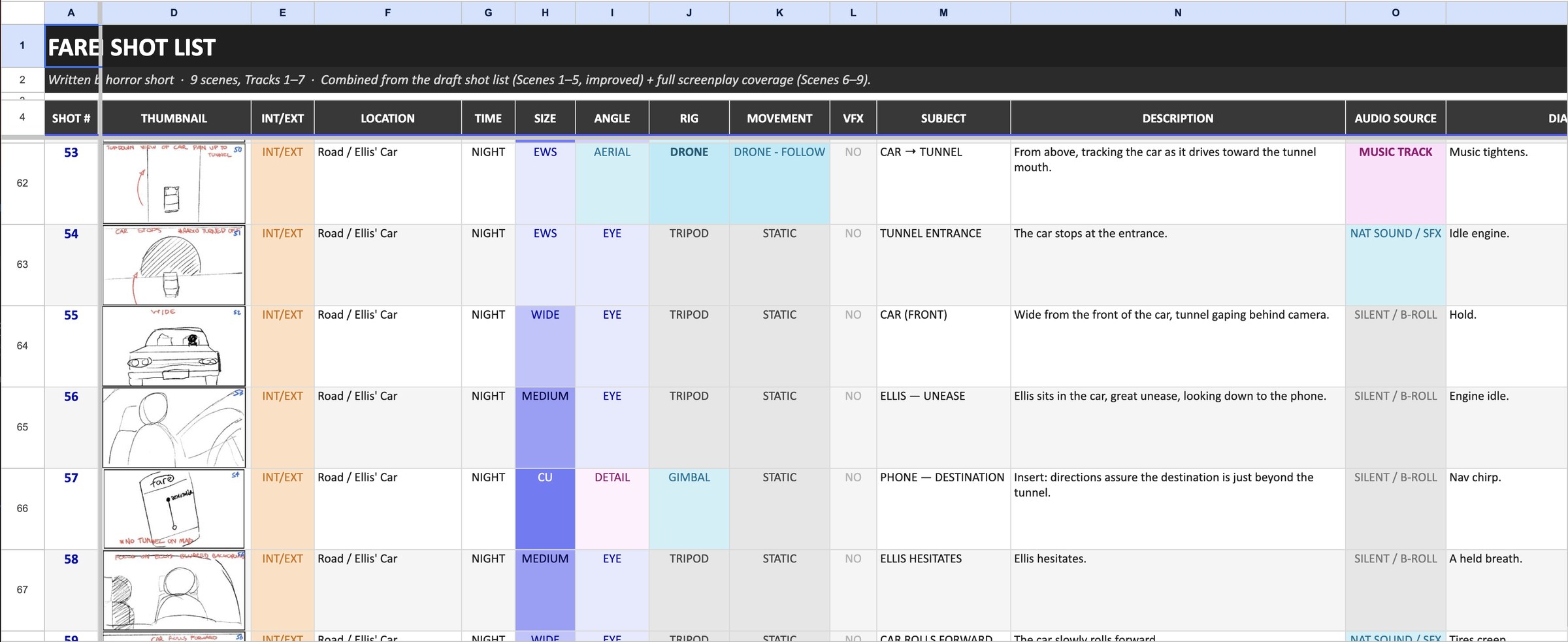Click the LOCATION header cell
The height and width of the screenshot is (642, 1568).
click(387, 118)
